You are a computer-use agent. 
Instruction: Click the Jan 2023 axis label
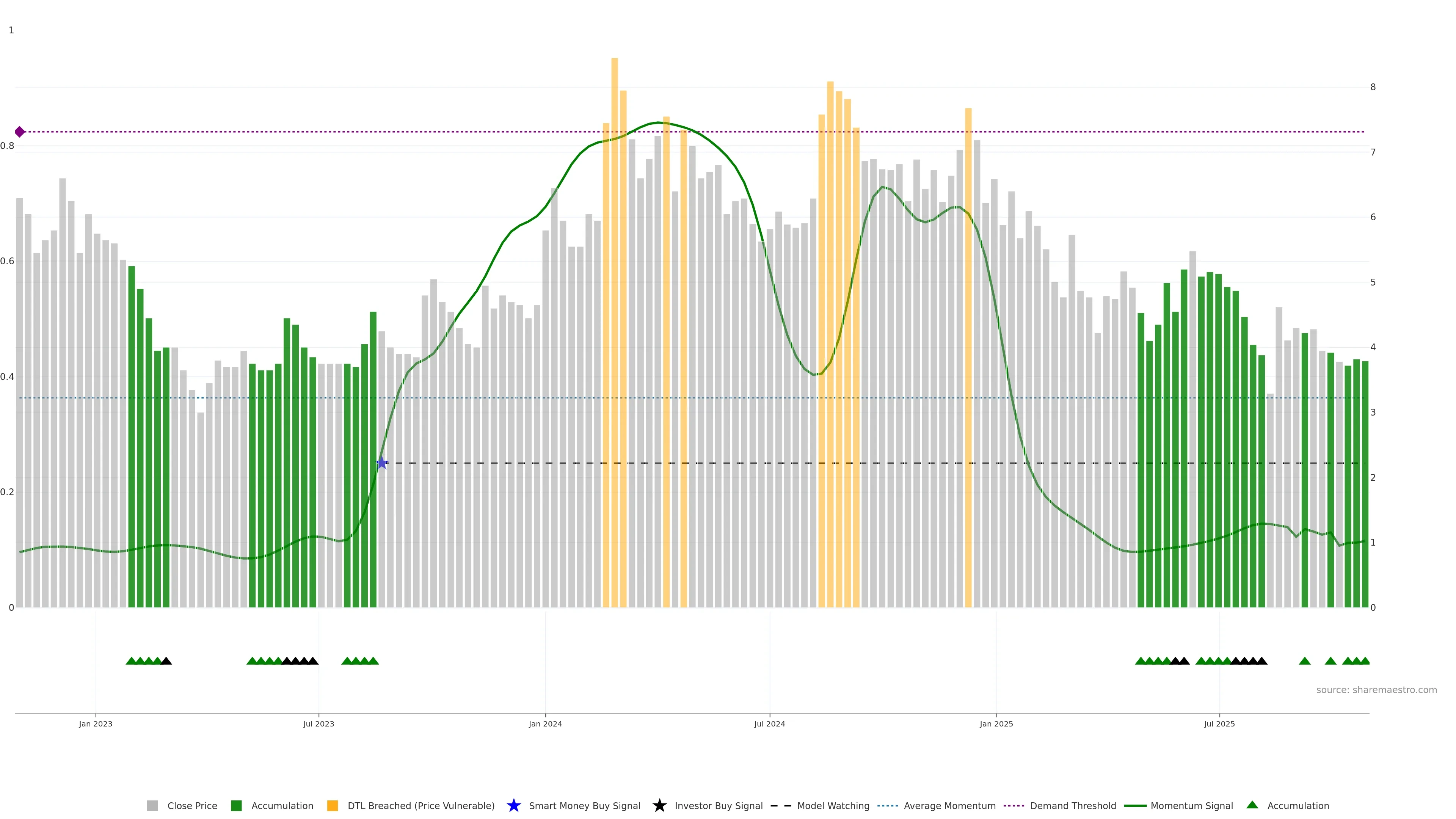pos(96,723)
